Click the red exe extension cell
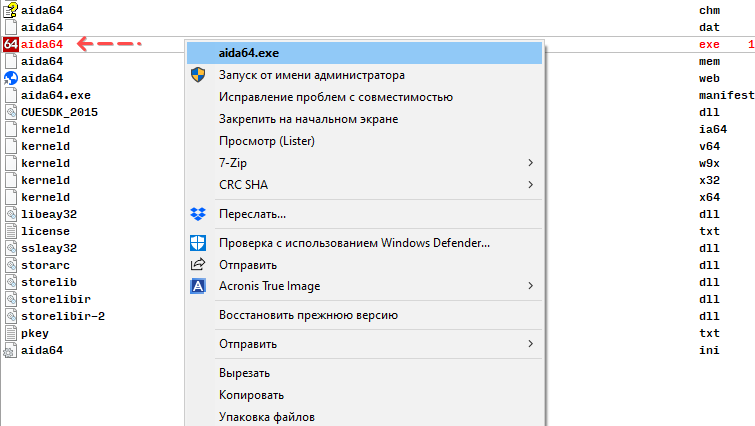755x426 pixels. (x=709, y=44)
